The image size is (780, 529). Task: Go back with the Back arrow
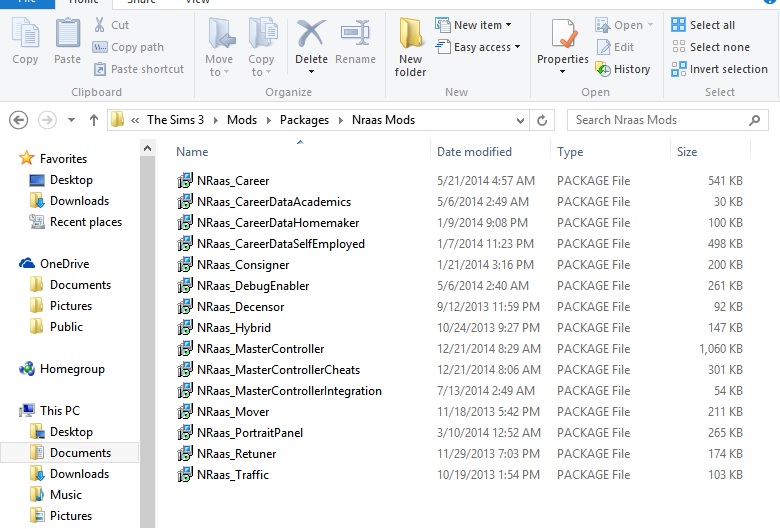coord(18,120)
